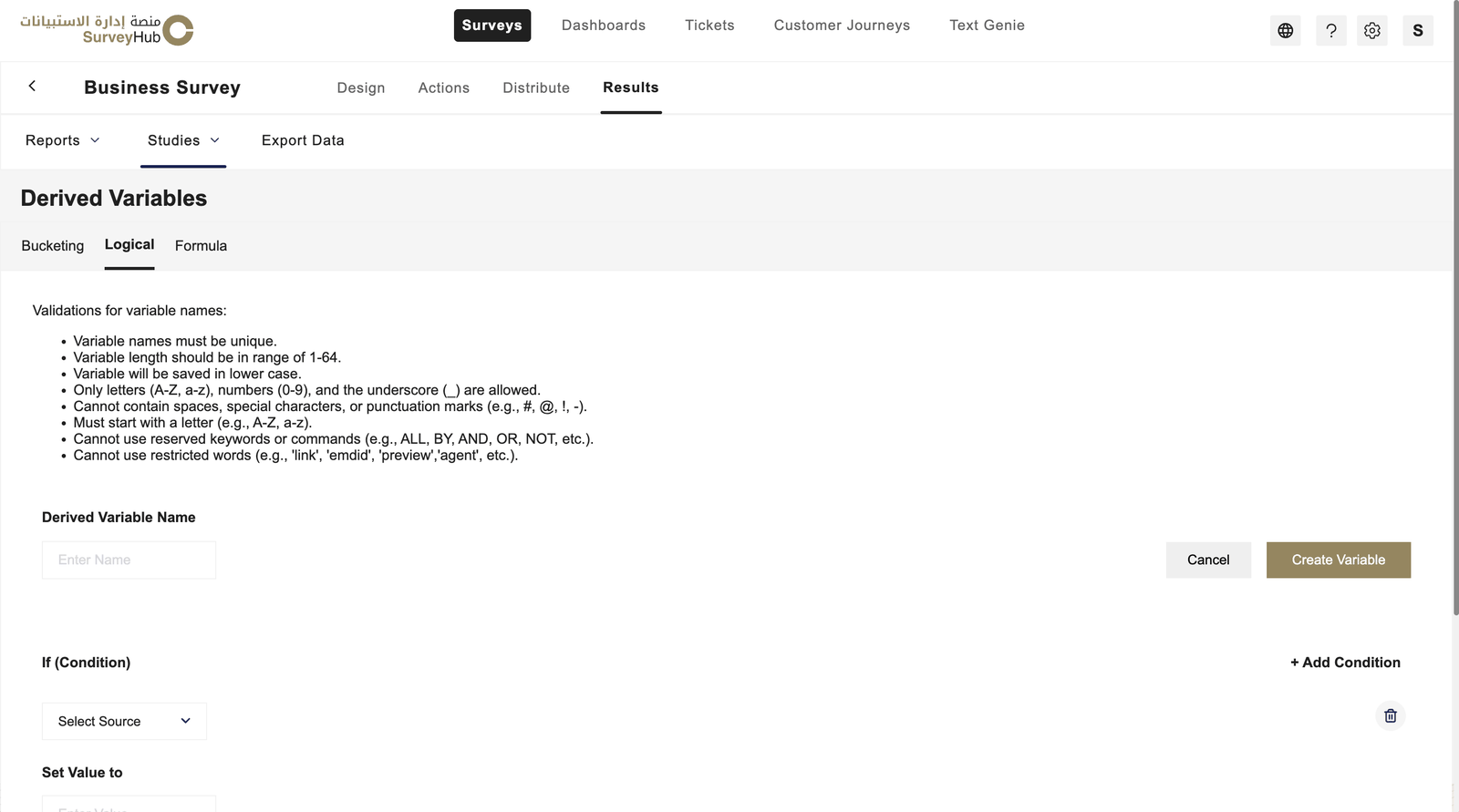Click the SurveyHub logo
Viewport: 1459px width, 812px height.
(x=107, y=29)
